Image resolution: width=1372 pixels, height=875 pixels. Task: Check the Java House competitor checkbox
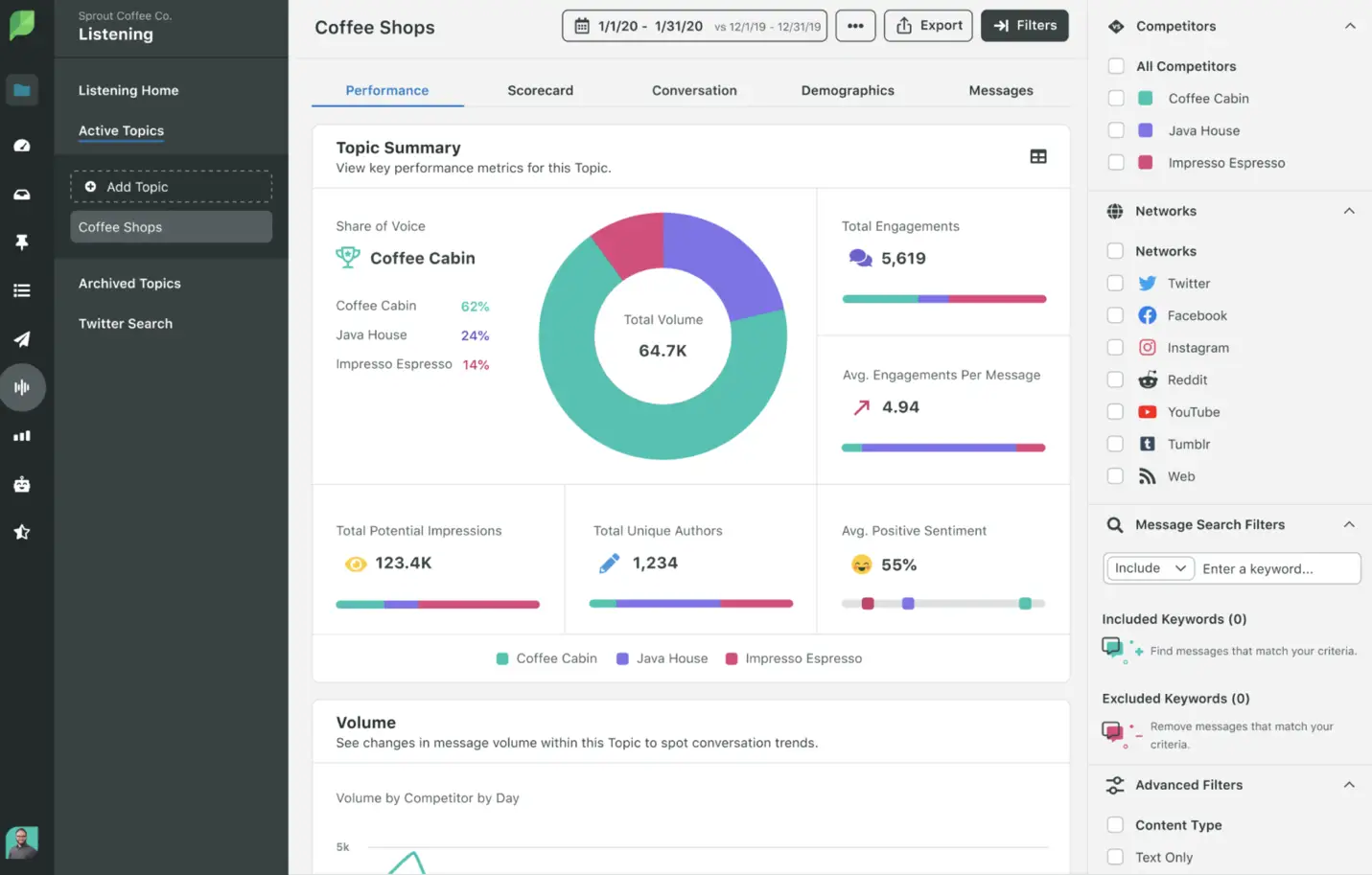[1116, 130]
